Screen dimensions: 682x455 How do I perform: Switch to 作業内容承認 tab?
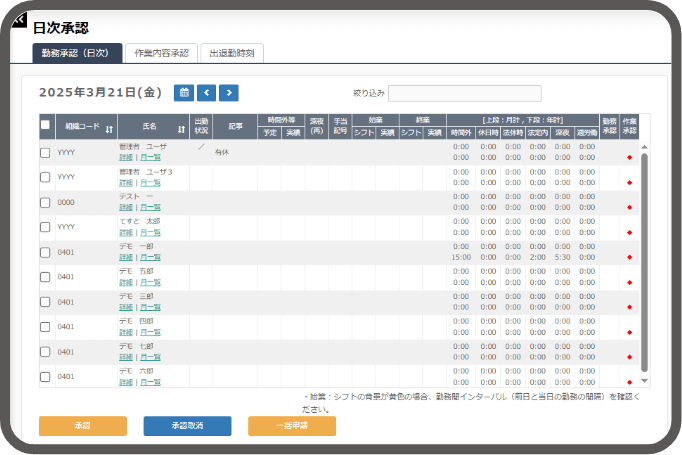coord(161,53)
